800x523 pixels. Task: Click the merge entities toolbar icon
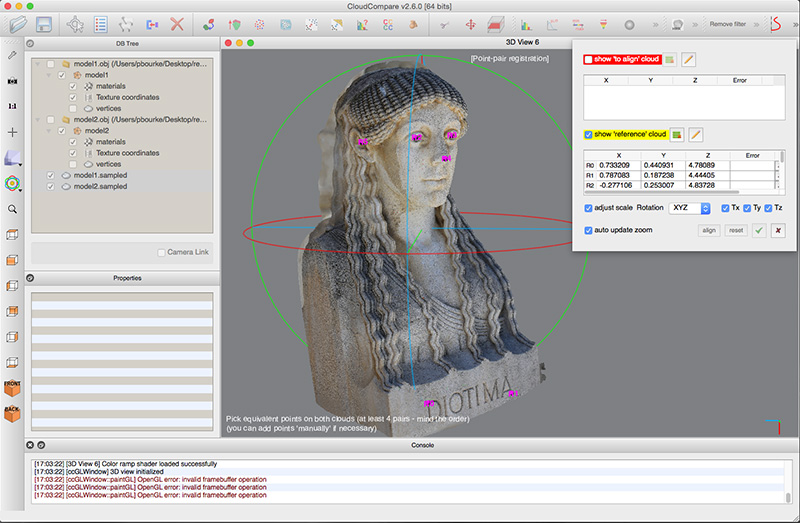[152, 24]
